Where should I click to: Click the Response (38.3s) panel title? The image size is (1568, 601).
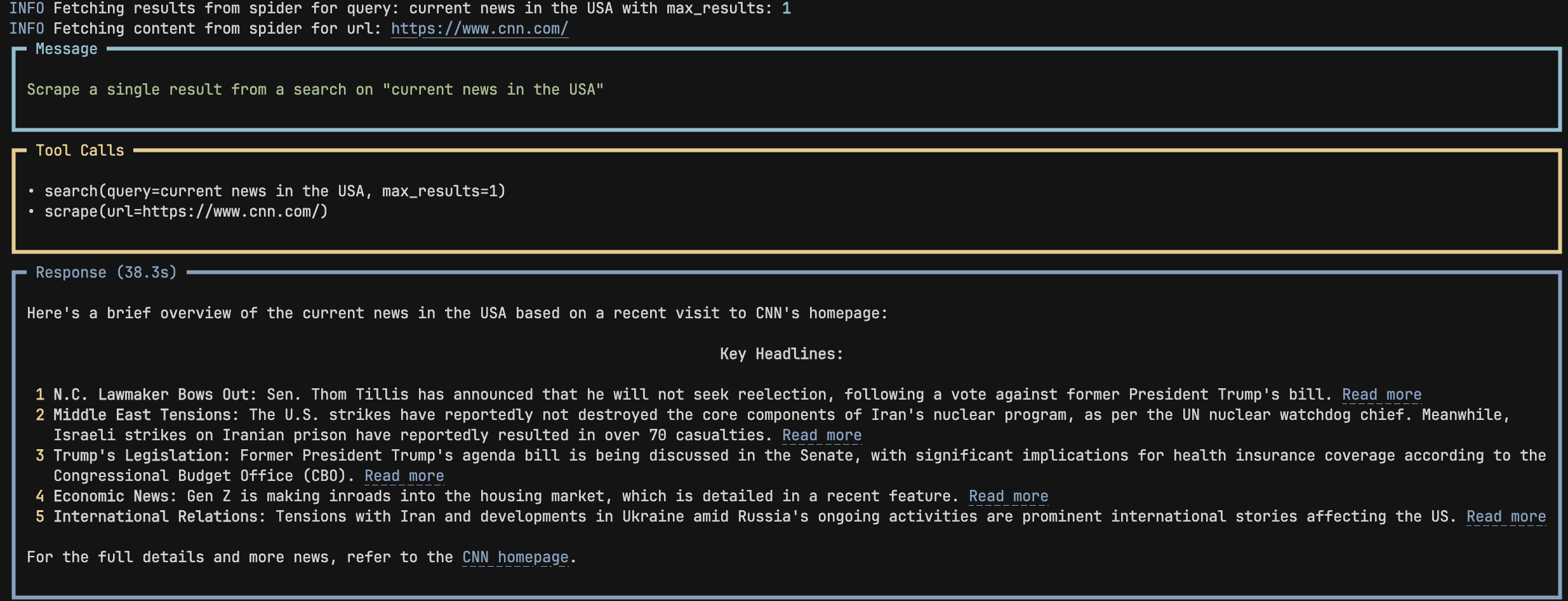[x=106, y=273]
